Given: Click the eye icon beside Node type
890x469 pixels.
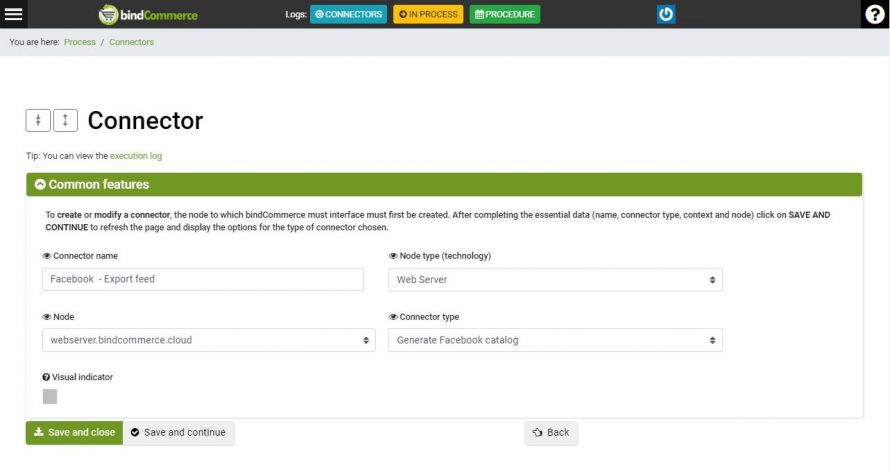Looking at the screenshot, I should [x=392, y=256].
